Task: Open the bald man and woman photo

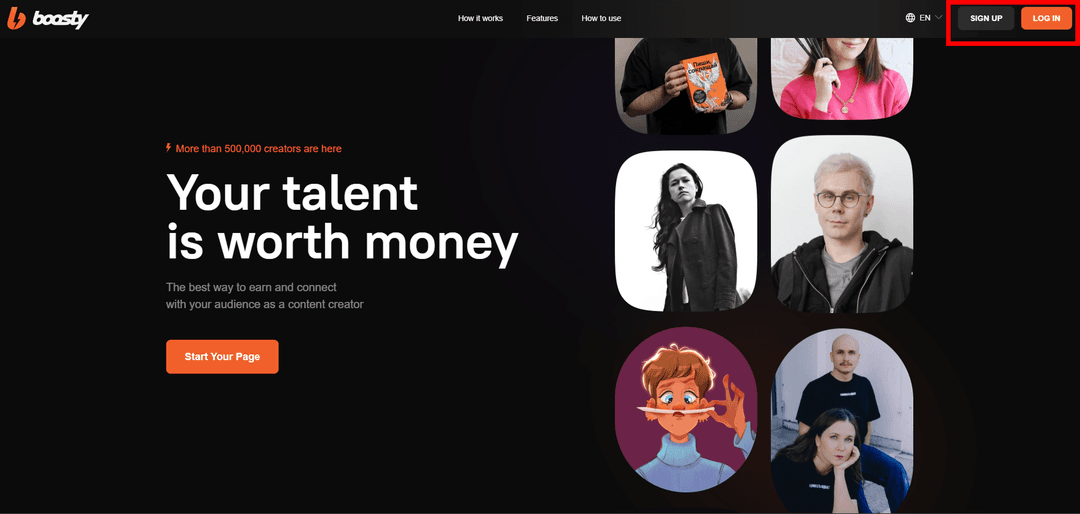Action: tap(842, 421)
